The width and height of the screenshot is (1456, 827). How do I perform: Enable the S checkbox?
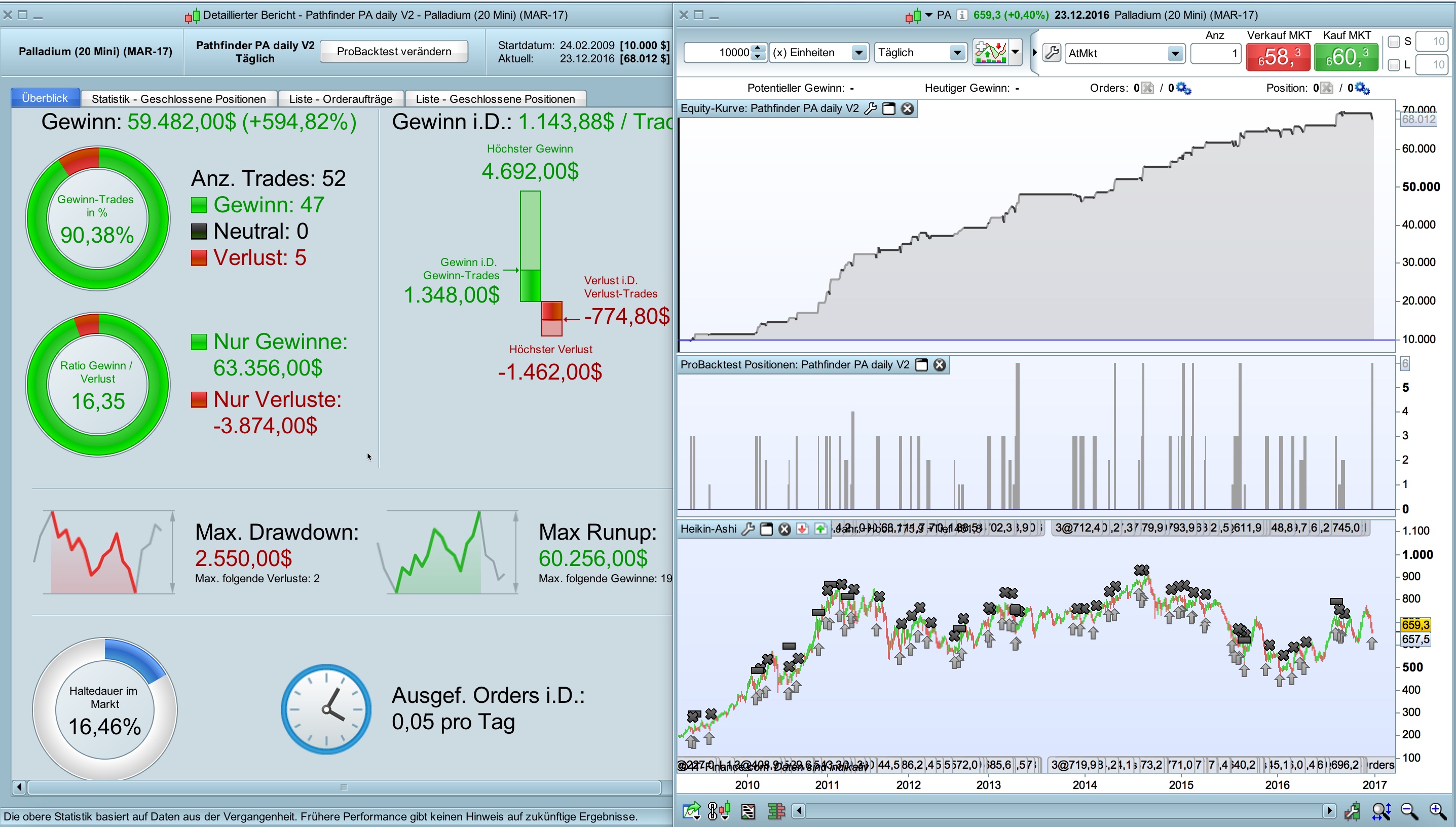coord(1394,42)
